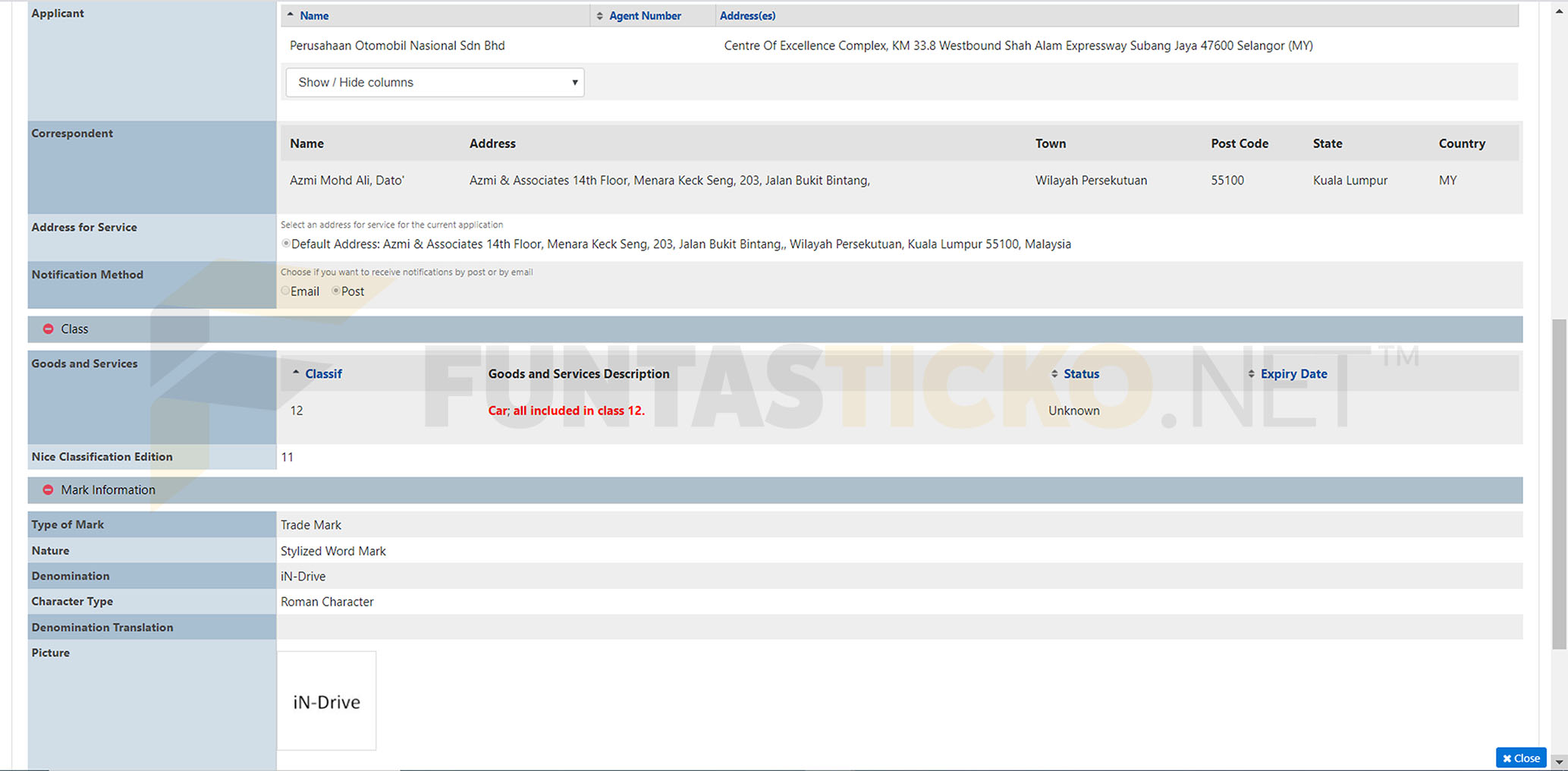1568x771 pixels.
Task: Select the Email notification radio button
Action: pos(286,291)
